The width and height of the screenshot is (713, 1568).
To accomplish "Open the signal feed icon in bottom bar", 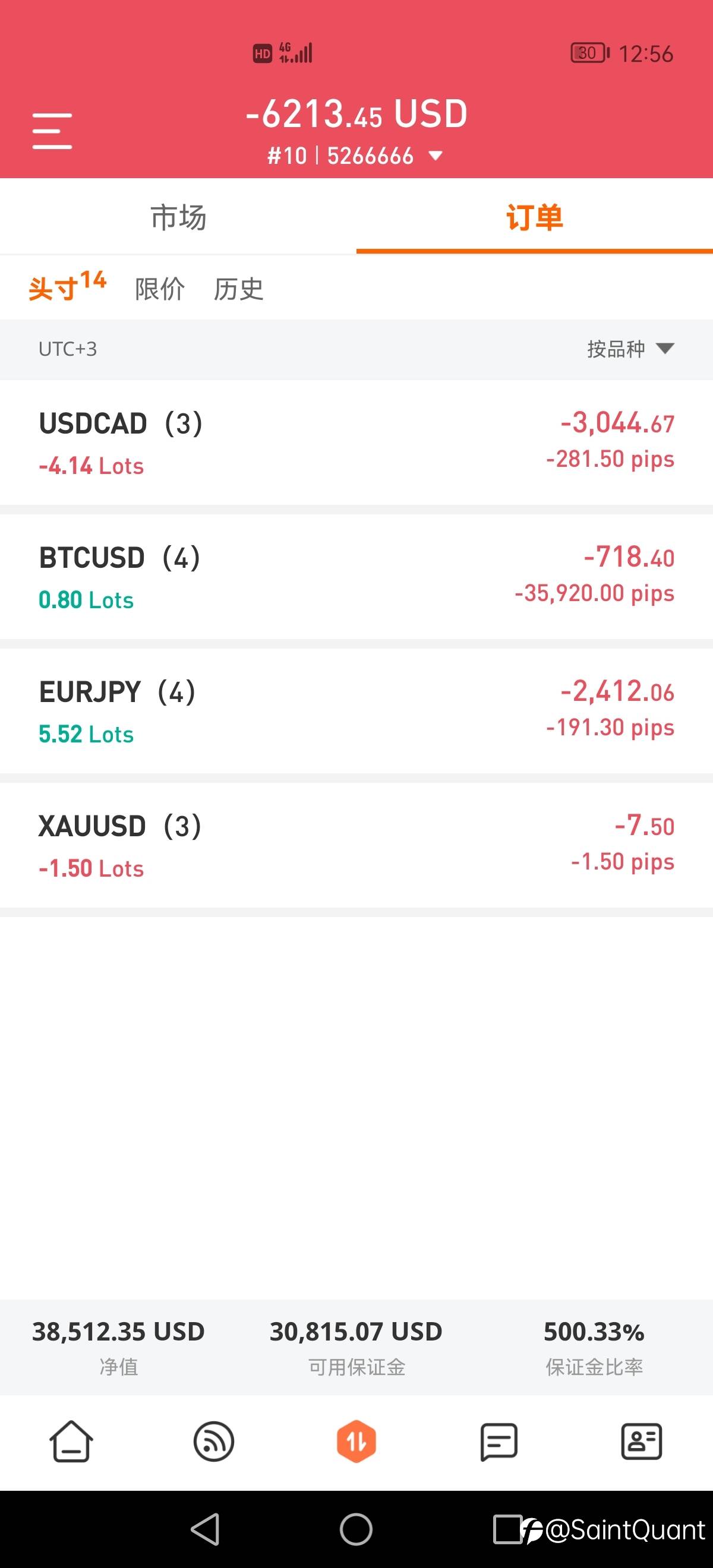I will (x=214, y=1441).
